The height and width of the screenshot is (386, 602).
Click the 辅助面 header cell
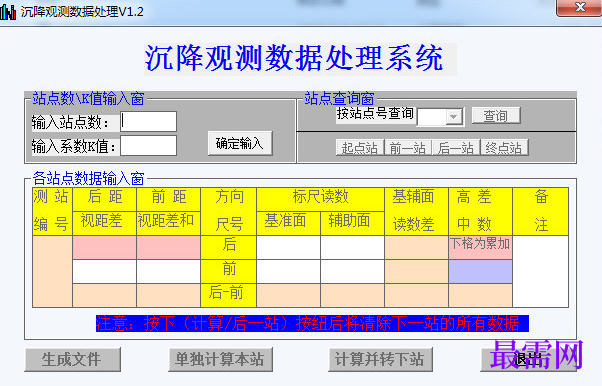pos(352,223)
